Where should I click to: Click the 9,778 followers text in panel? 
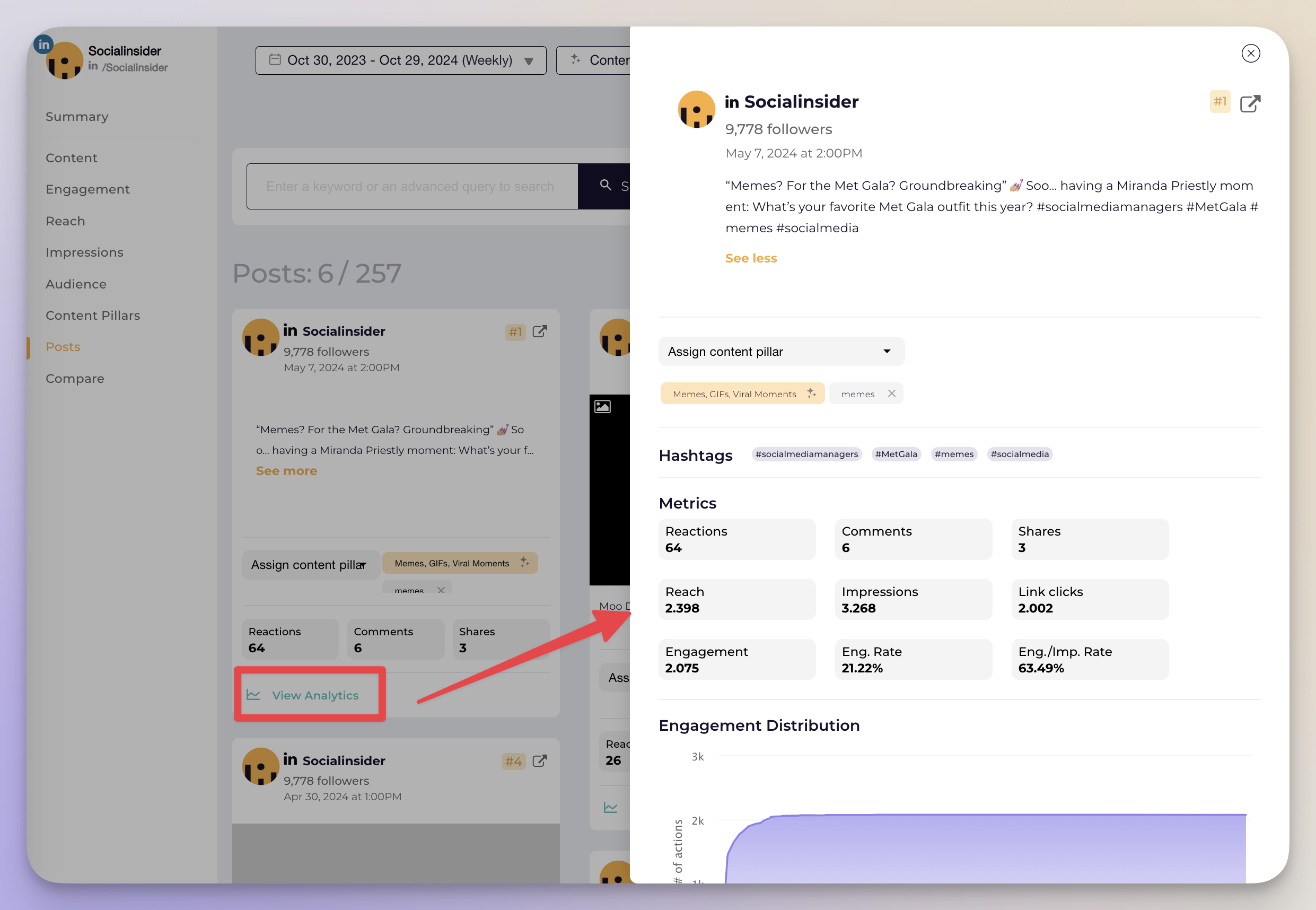coord(778,129)
